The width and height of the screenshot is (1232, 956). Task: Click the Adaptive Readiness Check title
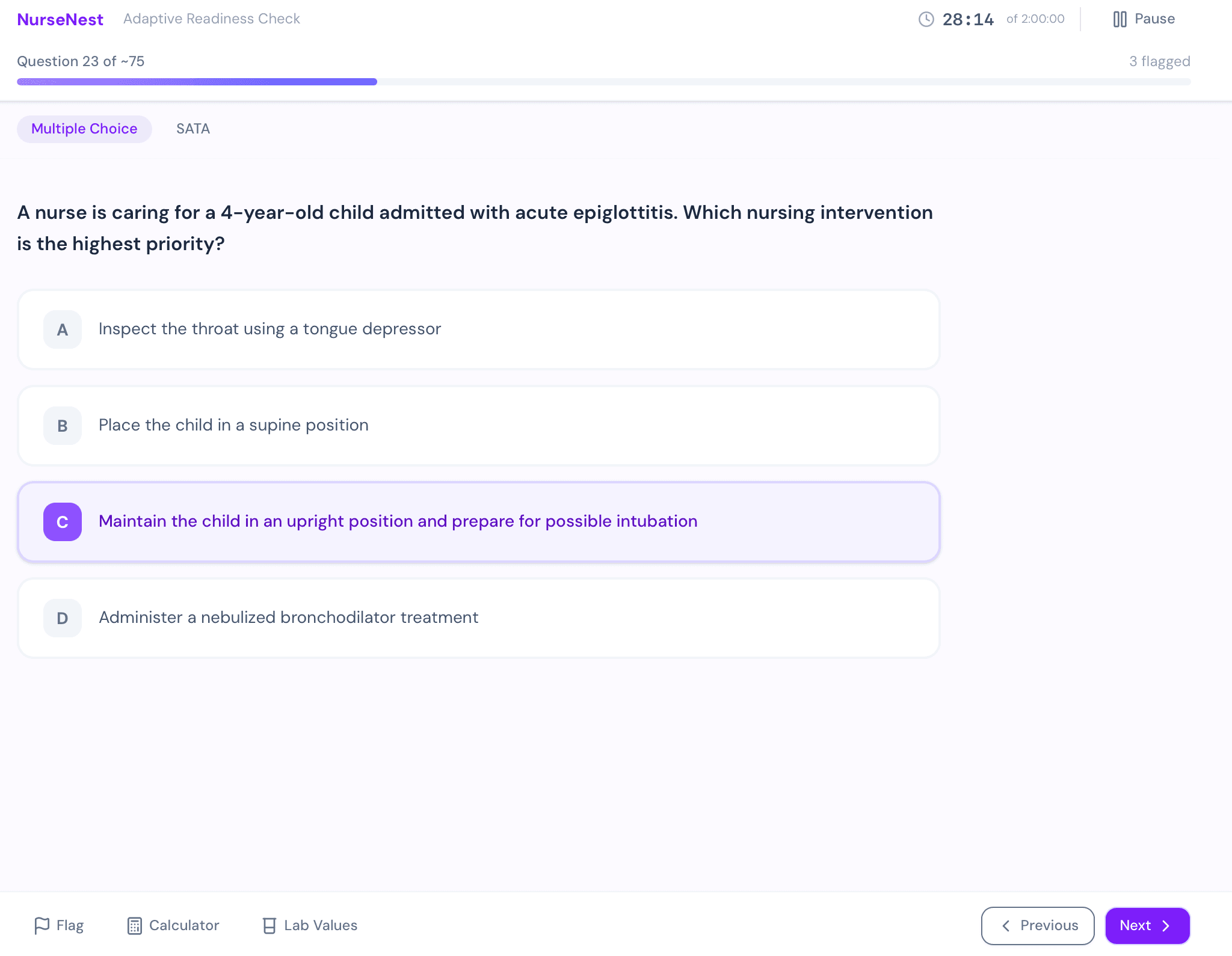pos(212,19)
